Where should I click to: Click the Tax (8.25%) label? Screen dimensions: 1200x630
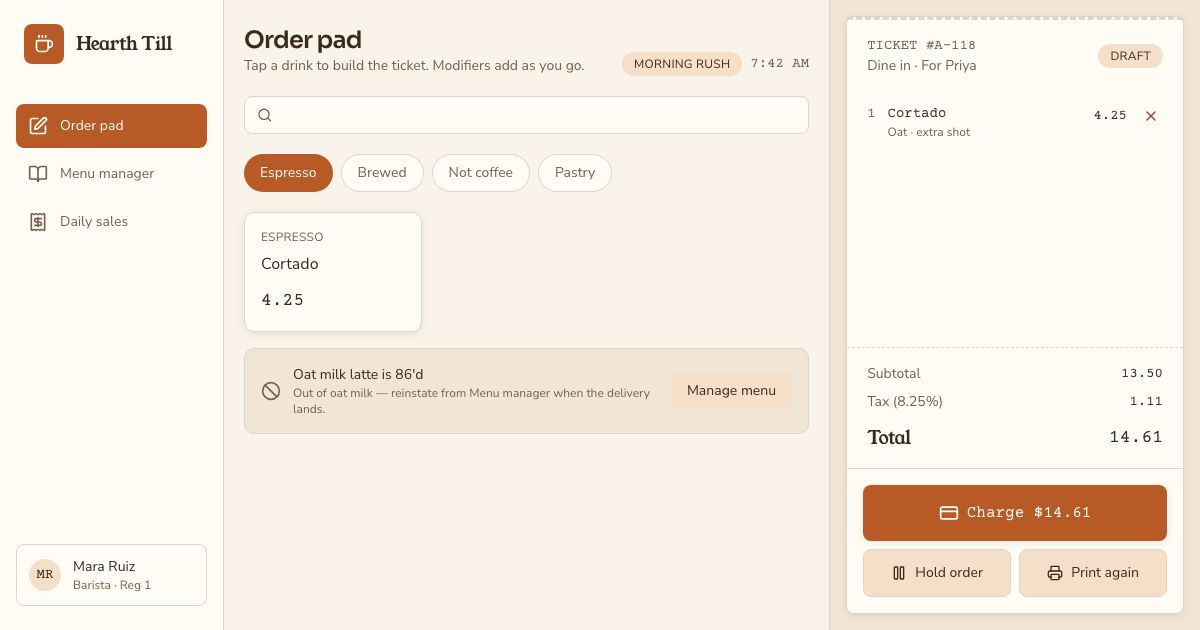pos(905,401)
